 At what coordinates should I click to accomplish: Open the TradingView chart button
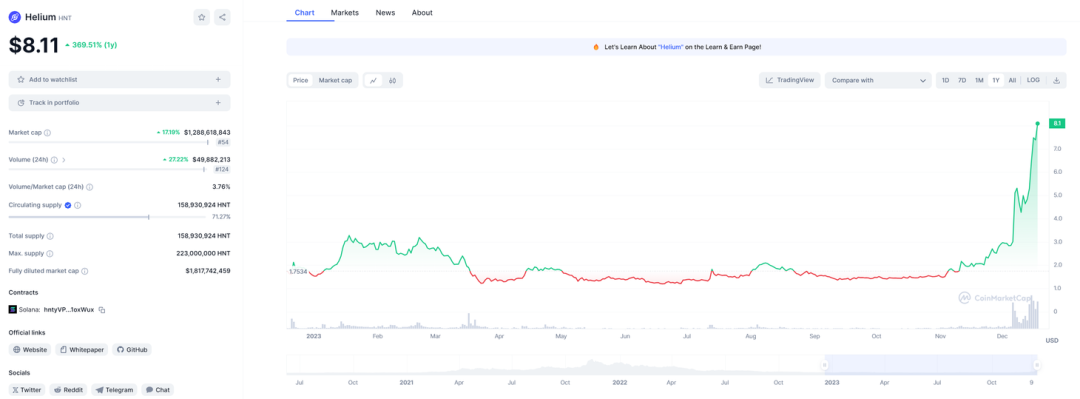(790, 81)
